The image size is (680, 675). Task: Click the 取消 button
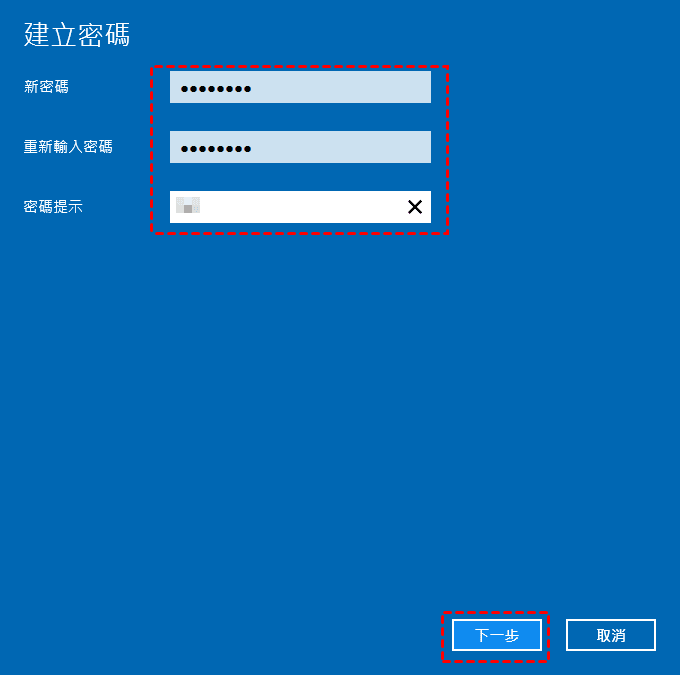pos(611,635)
